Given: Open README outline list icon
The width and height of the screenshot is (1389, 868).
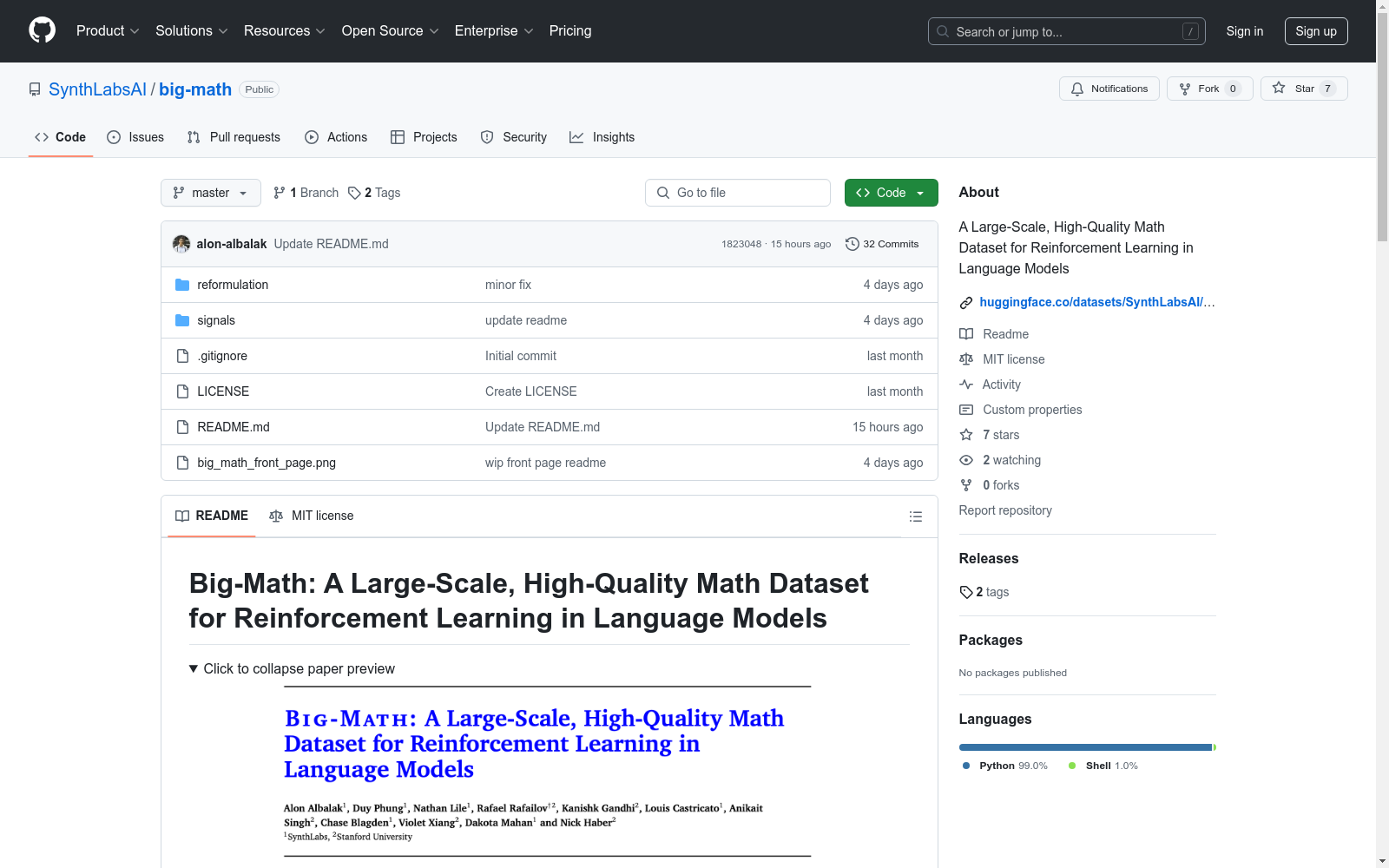Looking at the screenshot, I should (915, 516).
